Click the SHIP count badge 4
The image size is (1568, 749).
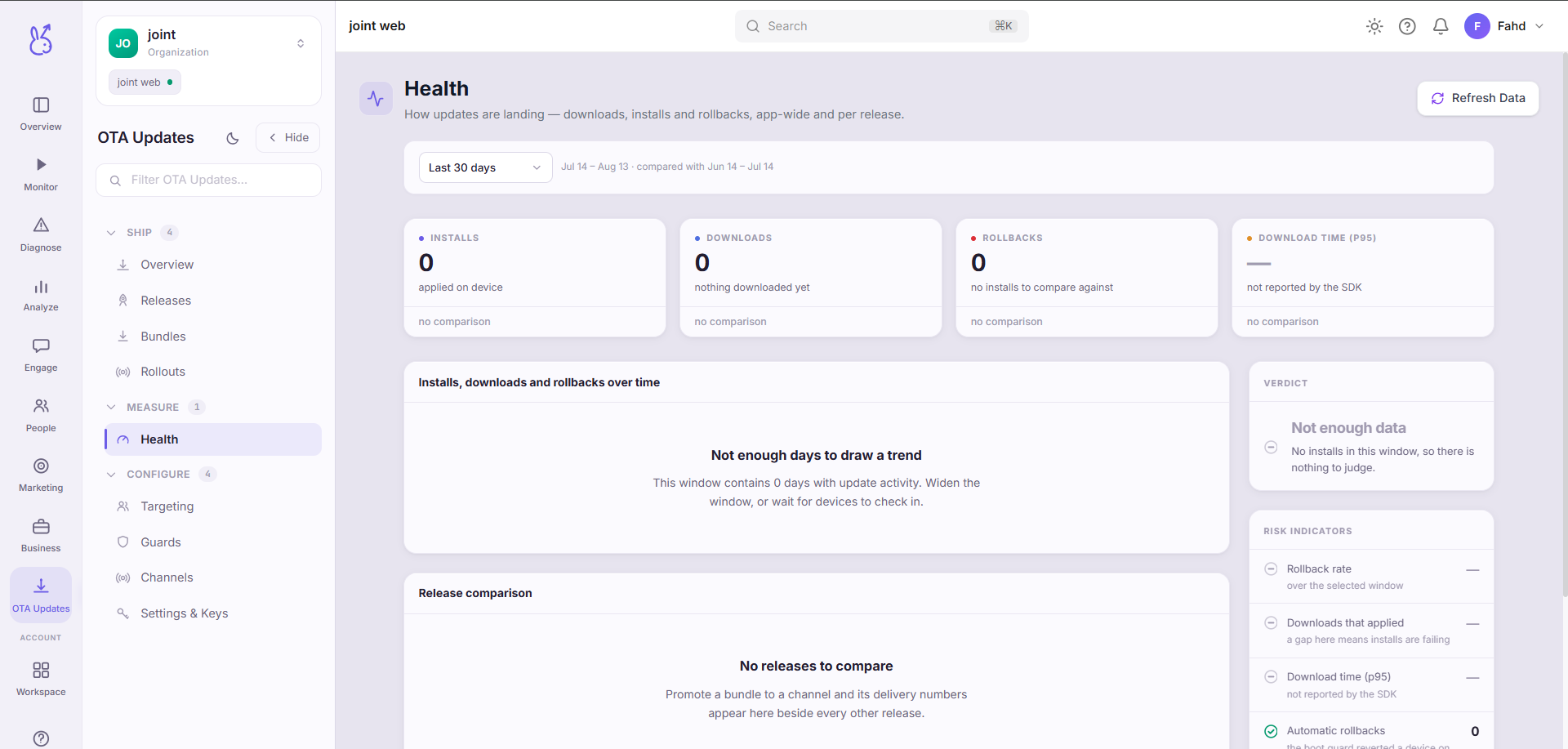coord(170,233)
